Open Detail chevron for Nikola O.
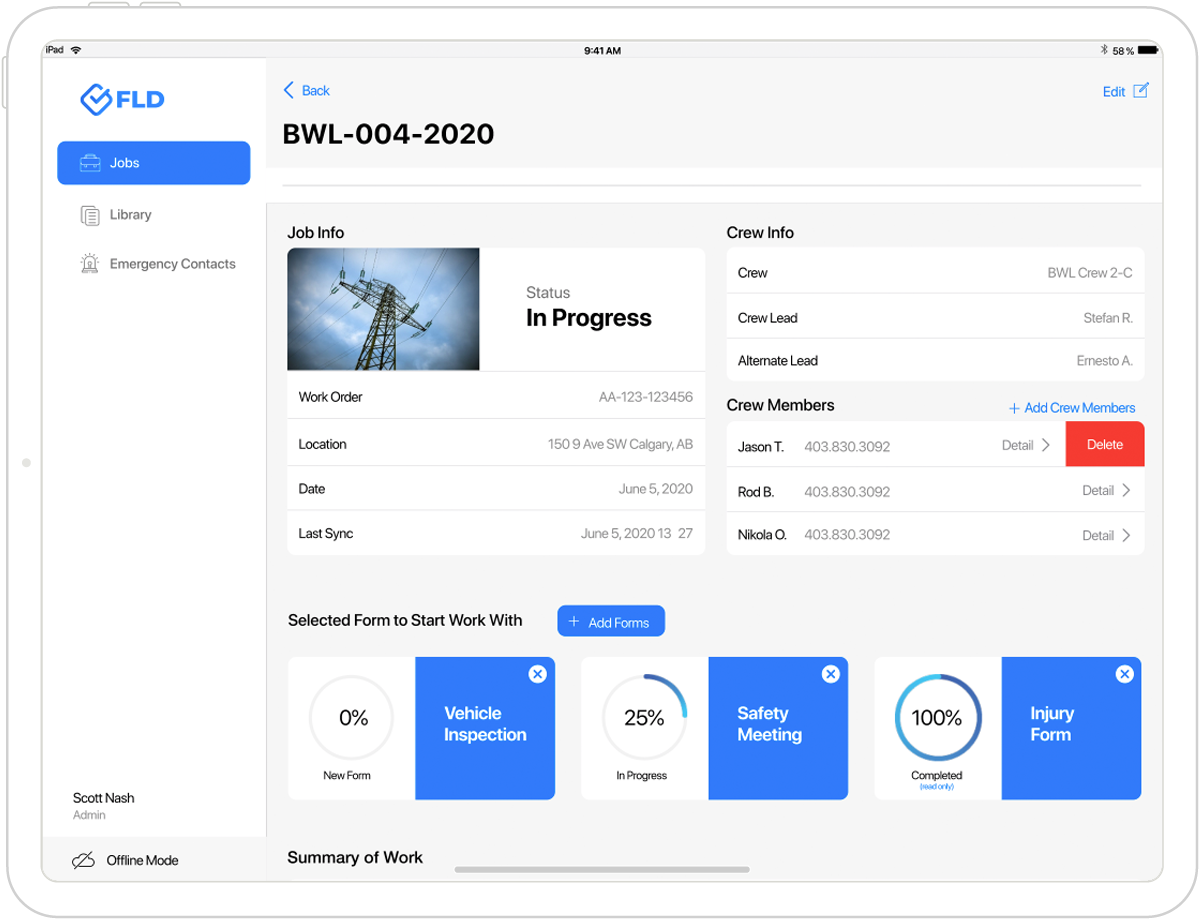1200x920 pixels. (1105, 535)
